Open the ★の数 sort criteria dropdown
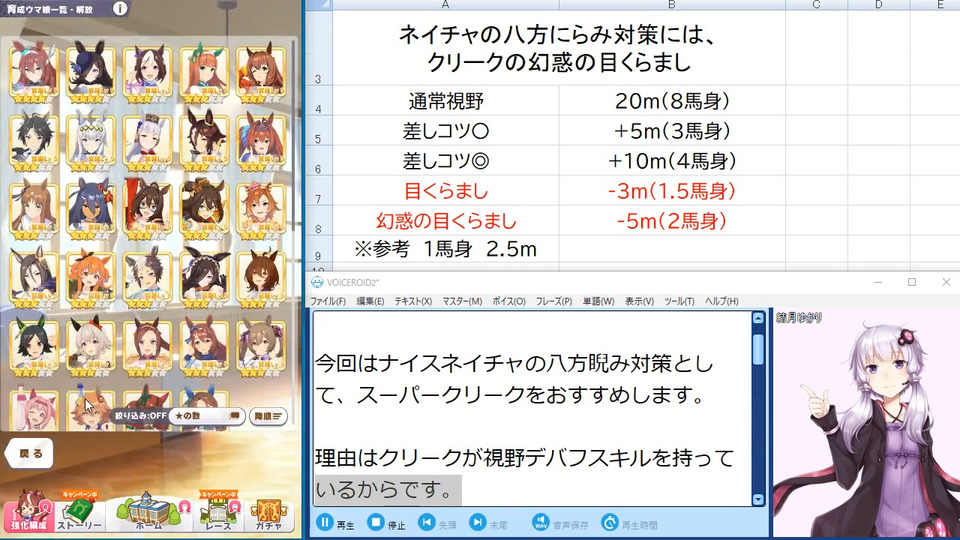 [207, 416]
